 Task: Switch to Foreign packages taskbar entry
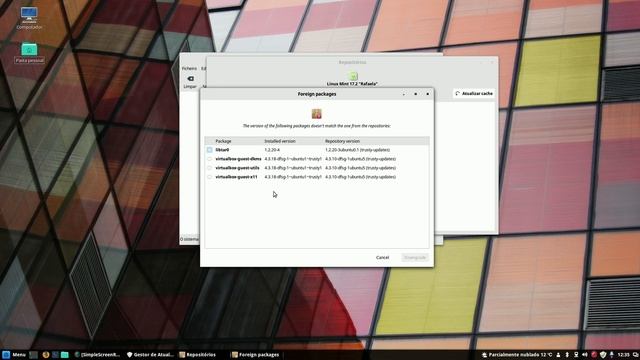point(256,355)
